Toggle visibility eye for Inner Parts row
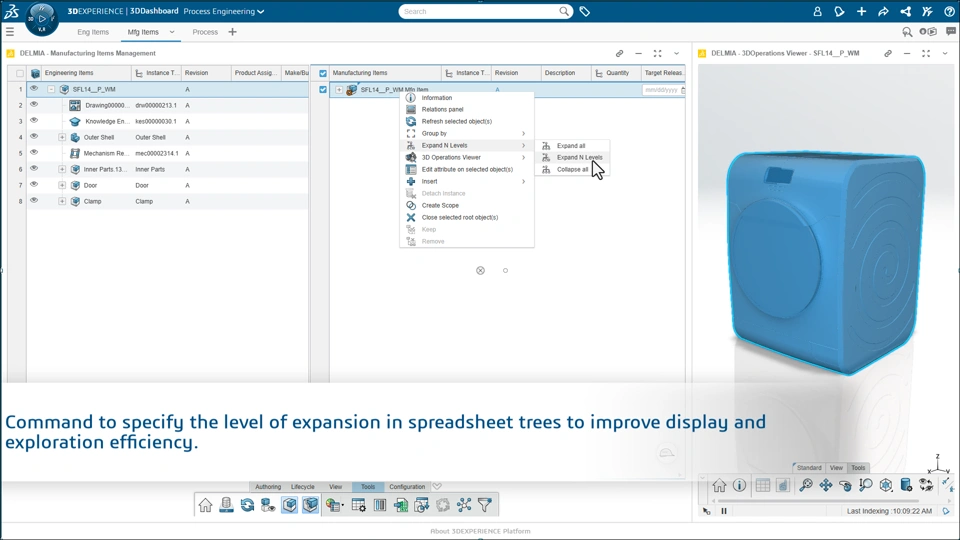Image resolution: width=960 pixels, height=540 pixels. 34,168
